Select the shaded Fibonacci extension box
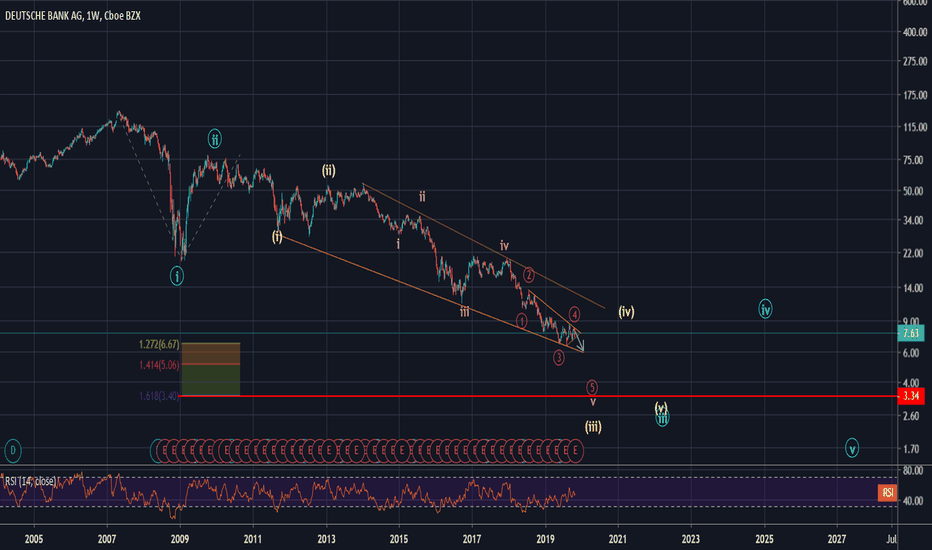Image resolution: width=932 pixels, height=550 pixels. coord(210,369)
